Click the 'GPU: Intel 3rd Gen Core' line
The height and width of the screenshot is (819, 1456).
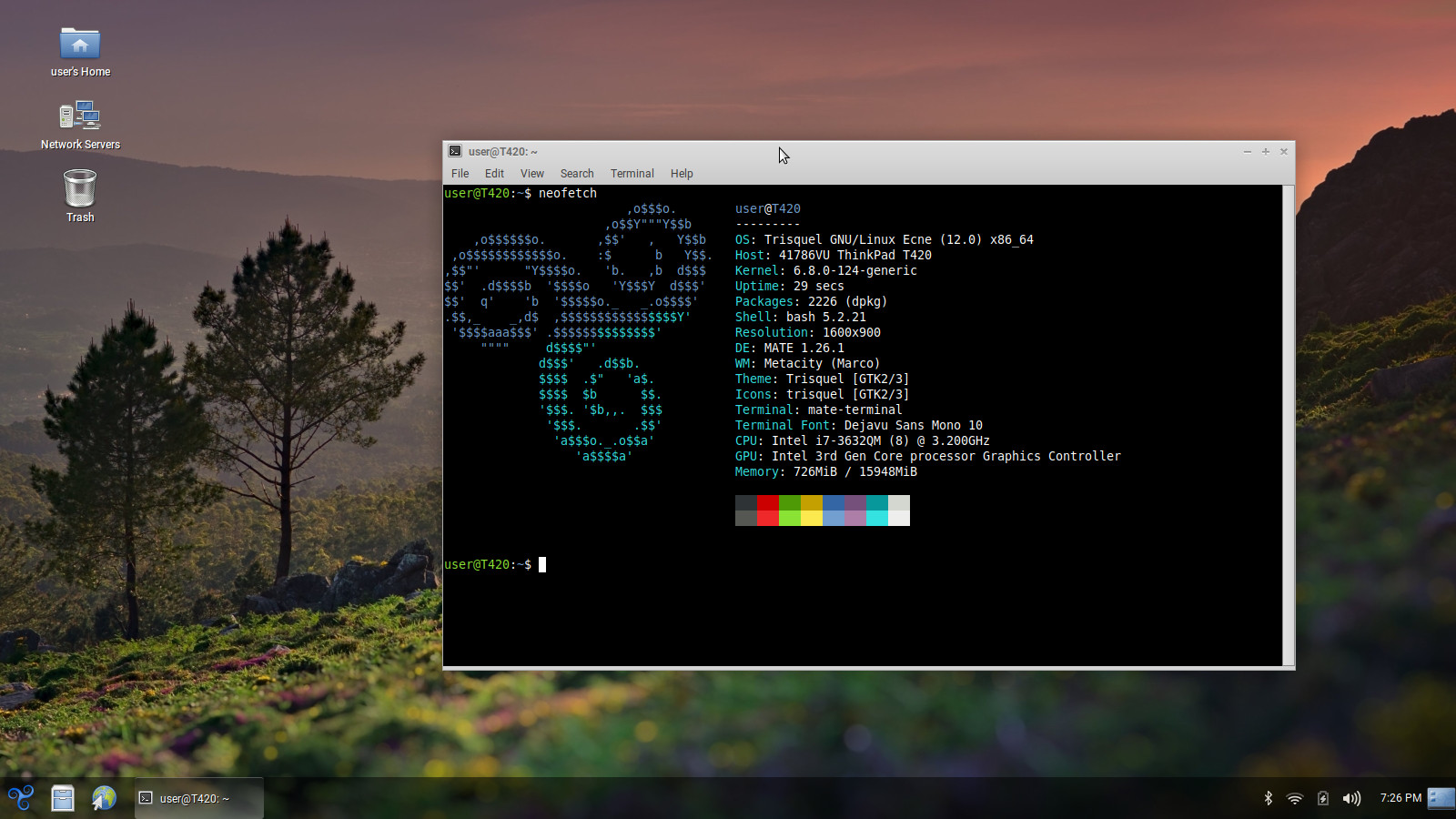(928, 456)
